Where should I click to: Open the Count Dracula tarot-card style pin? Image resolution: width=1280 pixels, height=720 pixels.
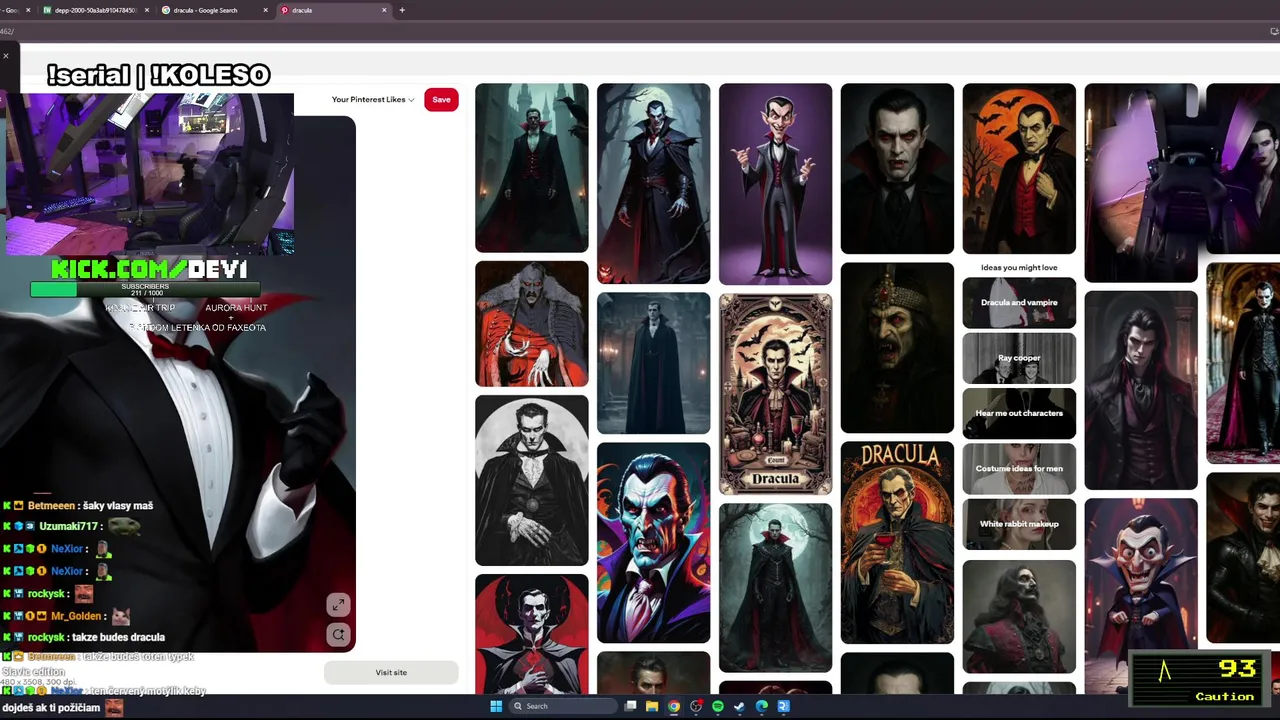click(775, 394)
